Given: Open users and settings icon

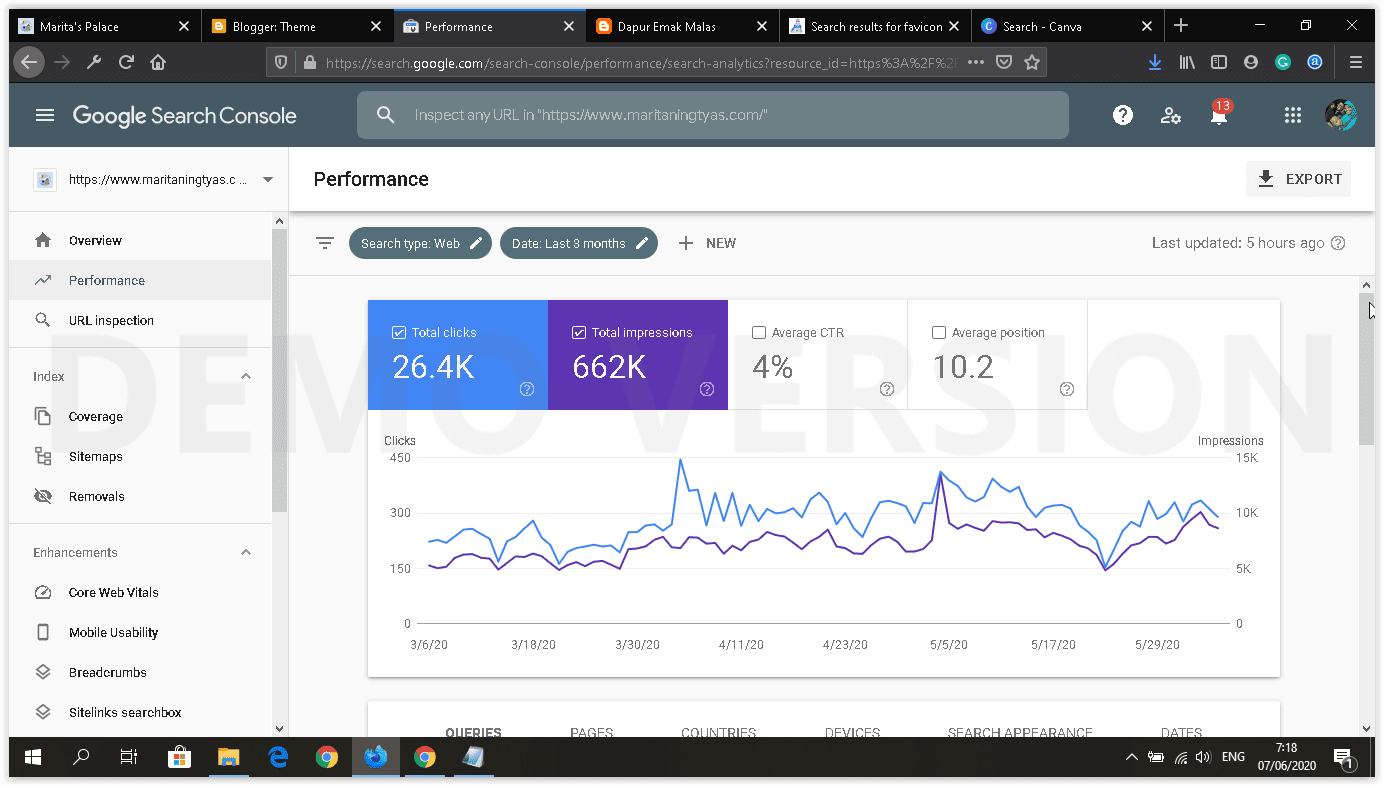Looking at the screenshot, I should 1171,115.
